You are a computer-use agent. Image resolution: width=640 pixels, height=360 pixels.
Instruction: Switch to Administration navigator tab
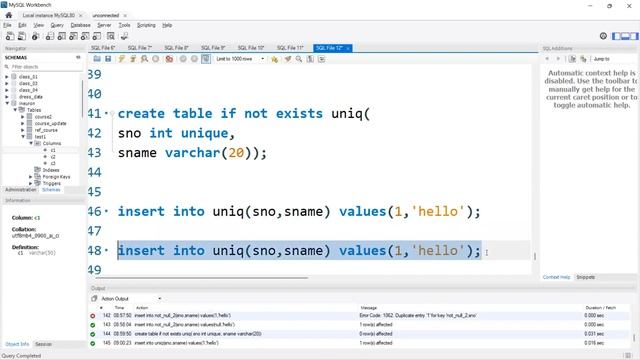pyautogui.click(x=21, y=190)
